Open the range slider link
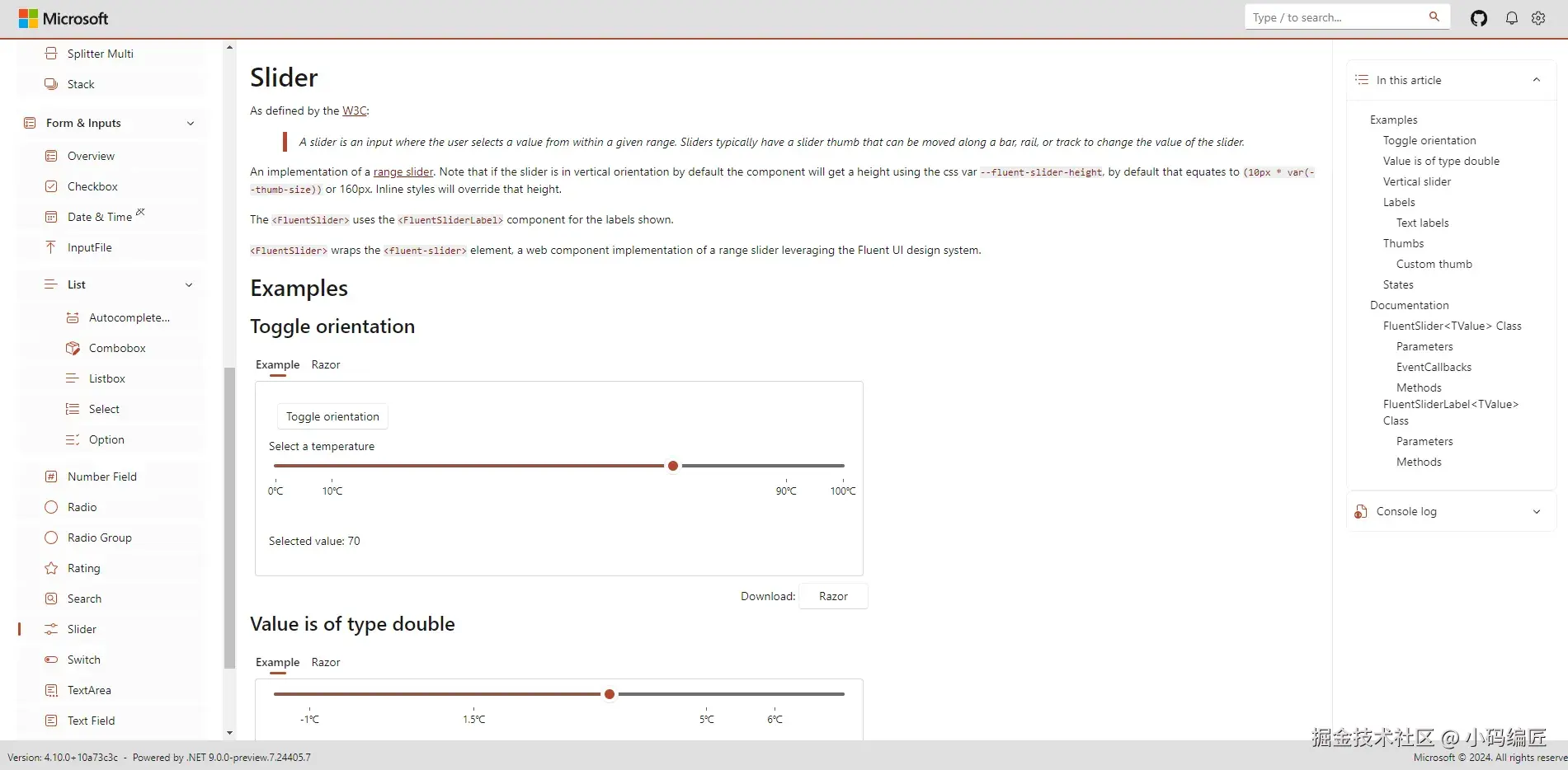Viewport: 1568px width, 770px height. coord(403,171)
